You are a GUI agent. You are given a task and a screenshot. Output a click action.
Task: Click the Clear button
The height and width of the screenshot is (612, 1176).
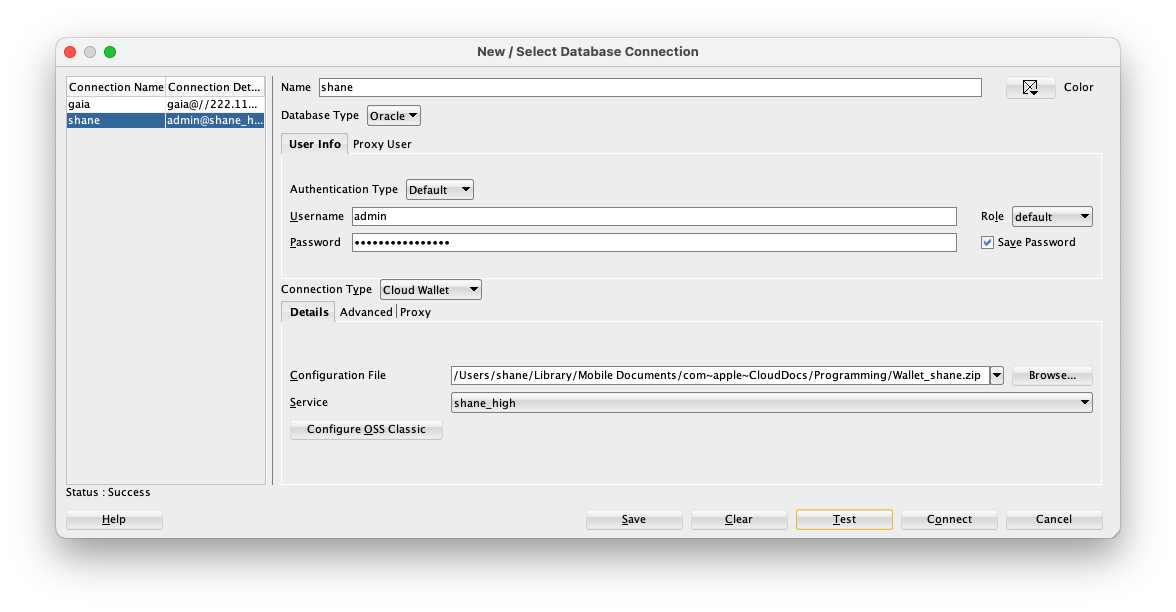point(739,519)
